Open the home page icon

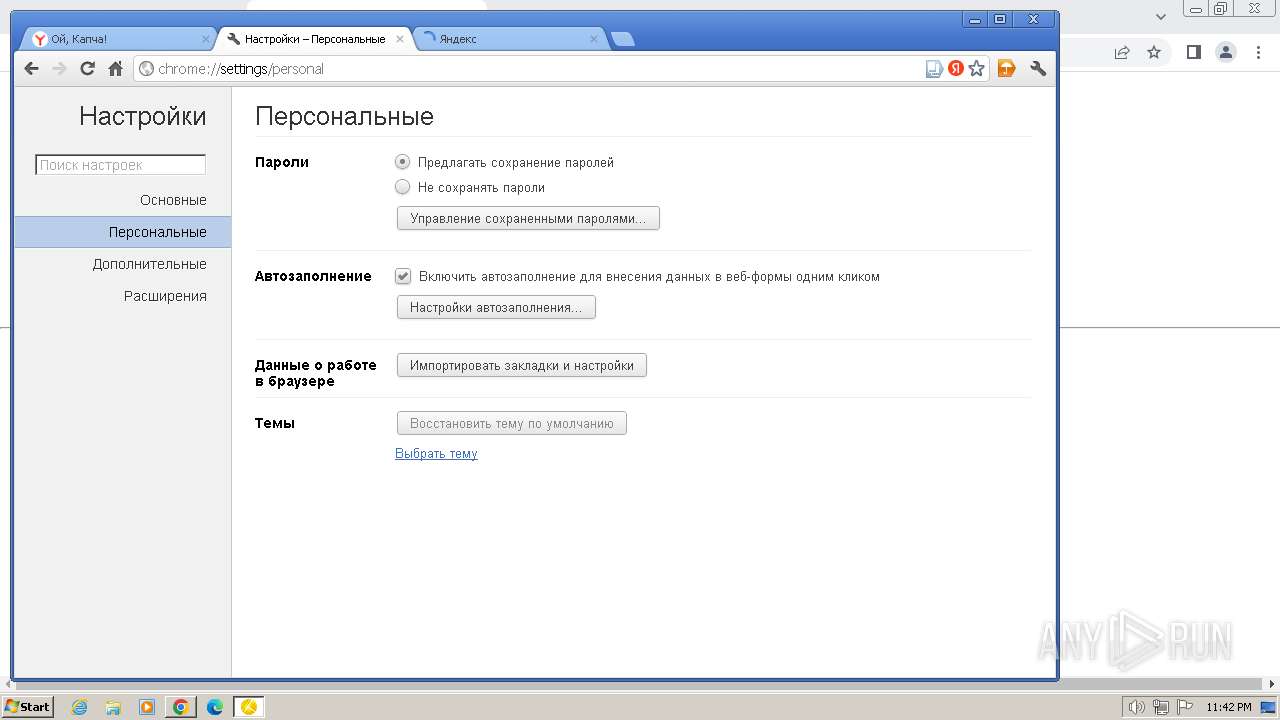coord(116,68)
